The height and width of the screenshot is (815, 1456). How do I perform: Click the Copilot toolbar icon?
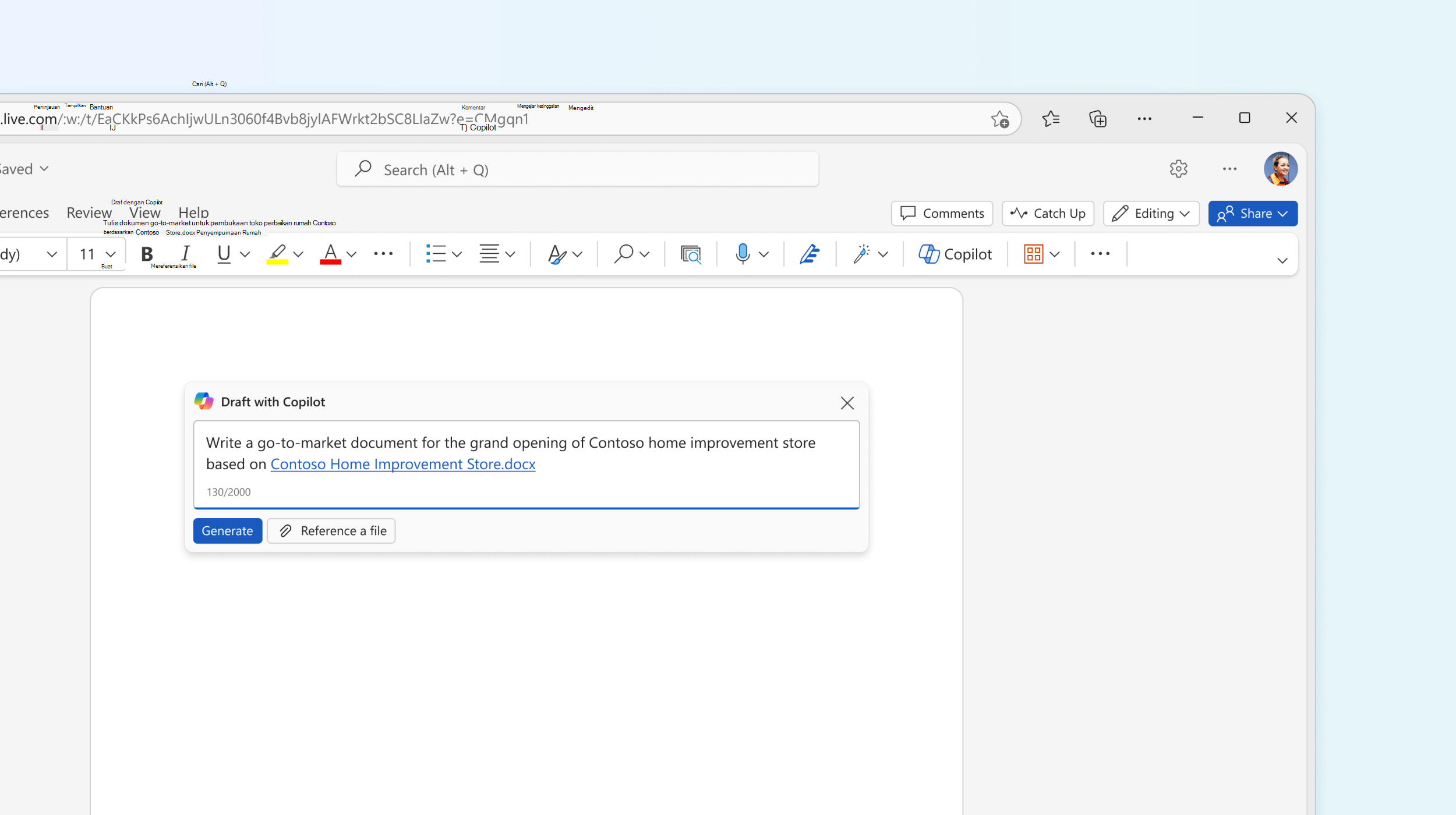pos(956,253)
